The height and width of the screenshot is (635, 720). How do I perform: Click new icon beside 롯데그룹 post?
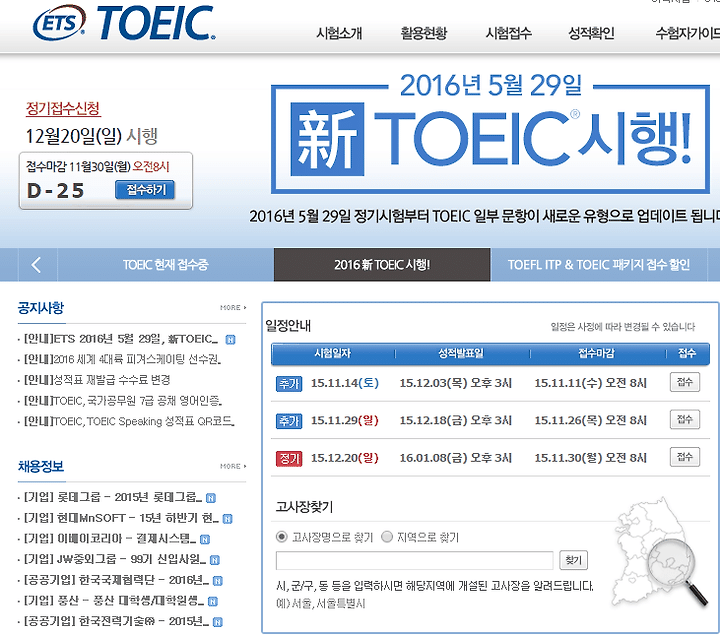pos(211,498)
